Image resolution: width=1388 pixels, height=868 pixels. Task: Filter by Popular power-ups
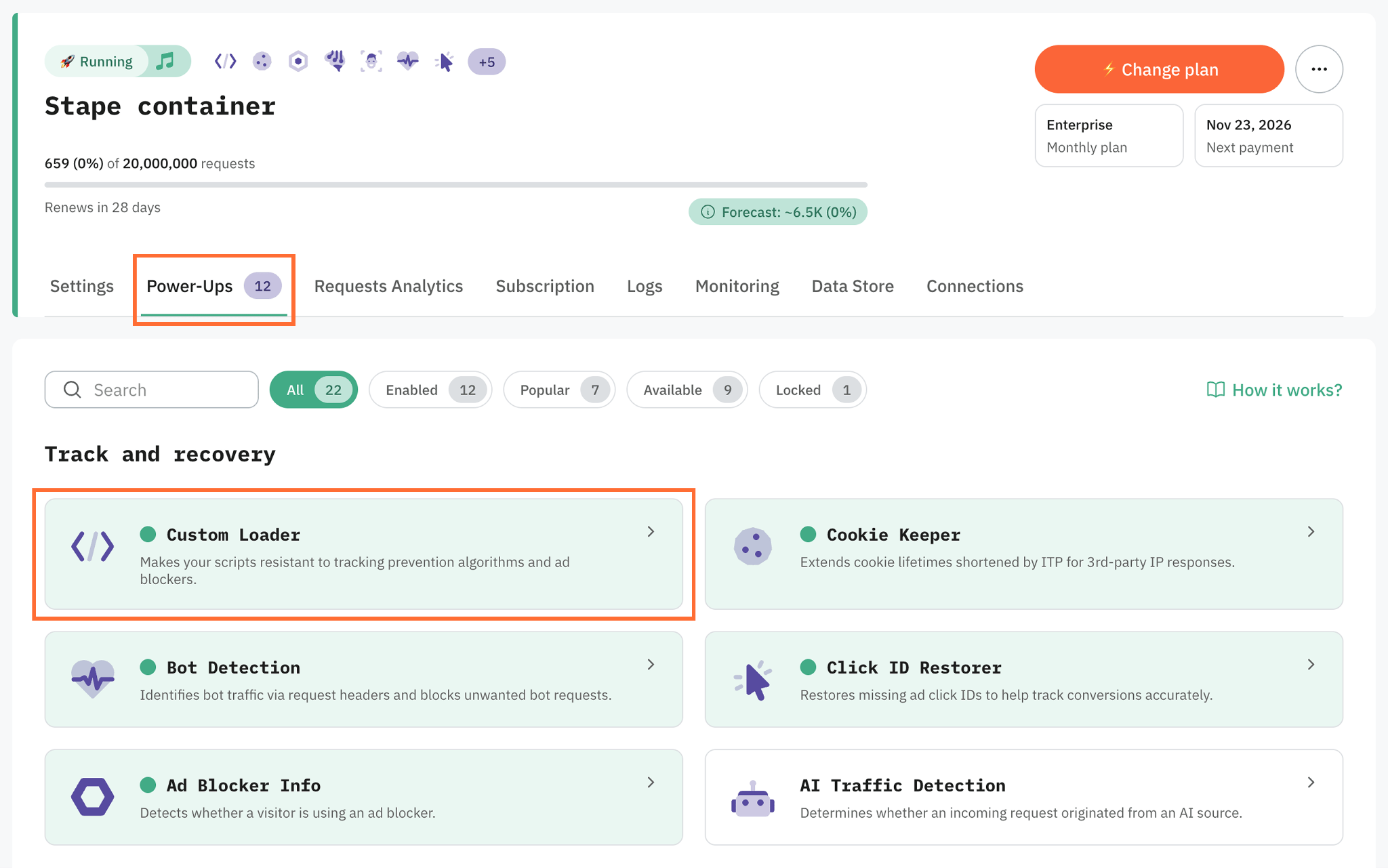tap(559, 390)
